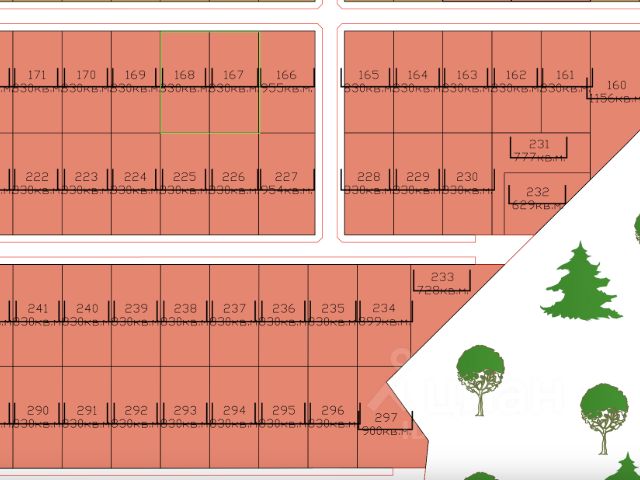Click plot label 229
Image resolution: width=640 pixels, height=480 pixels.
(x=418, y=177)
